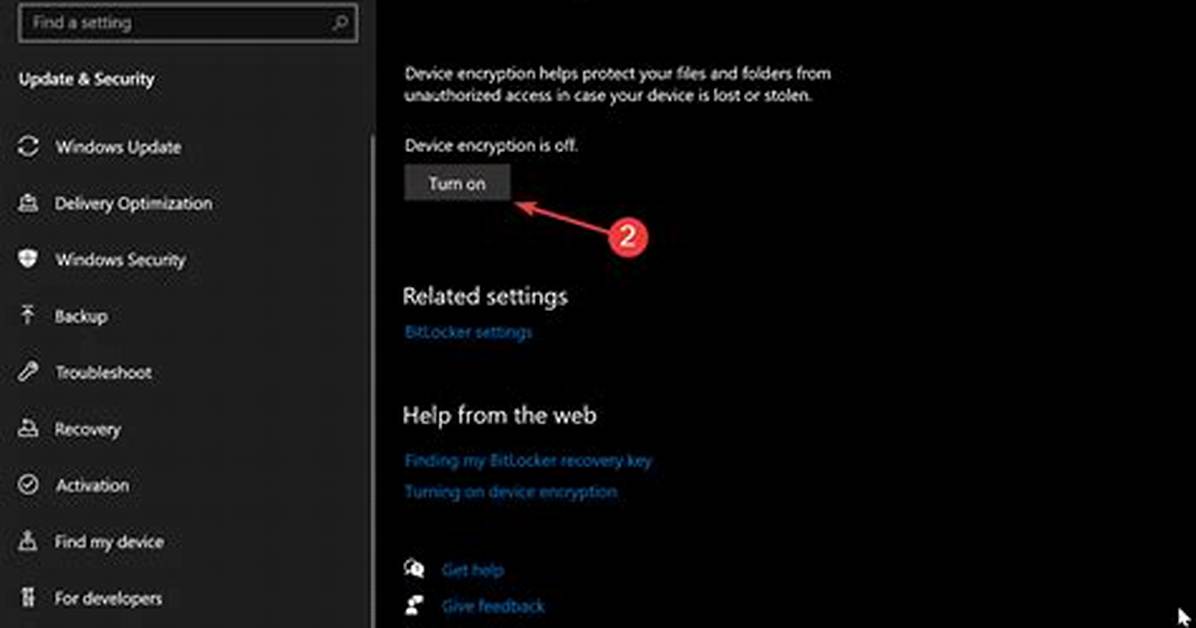Open Turning on device encryption link
The width and height of the screenshot is (1196, 628).
511,492
